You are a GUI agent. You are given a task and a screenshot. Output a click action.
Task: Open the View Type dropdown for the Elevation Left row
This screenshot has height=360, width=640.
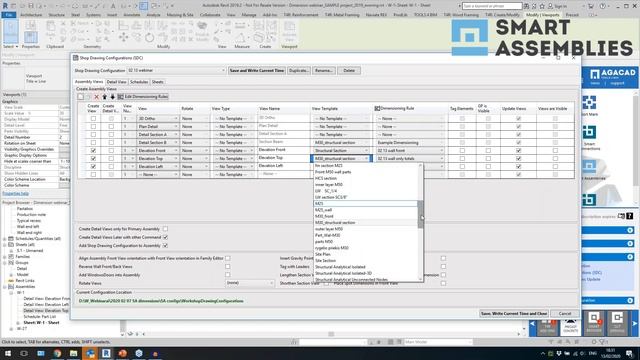[x=233, y=167]
